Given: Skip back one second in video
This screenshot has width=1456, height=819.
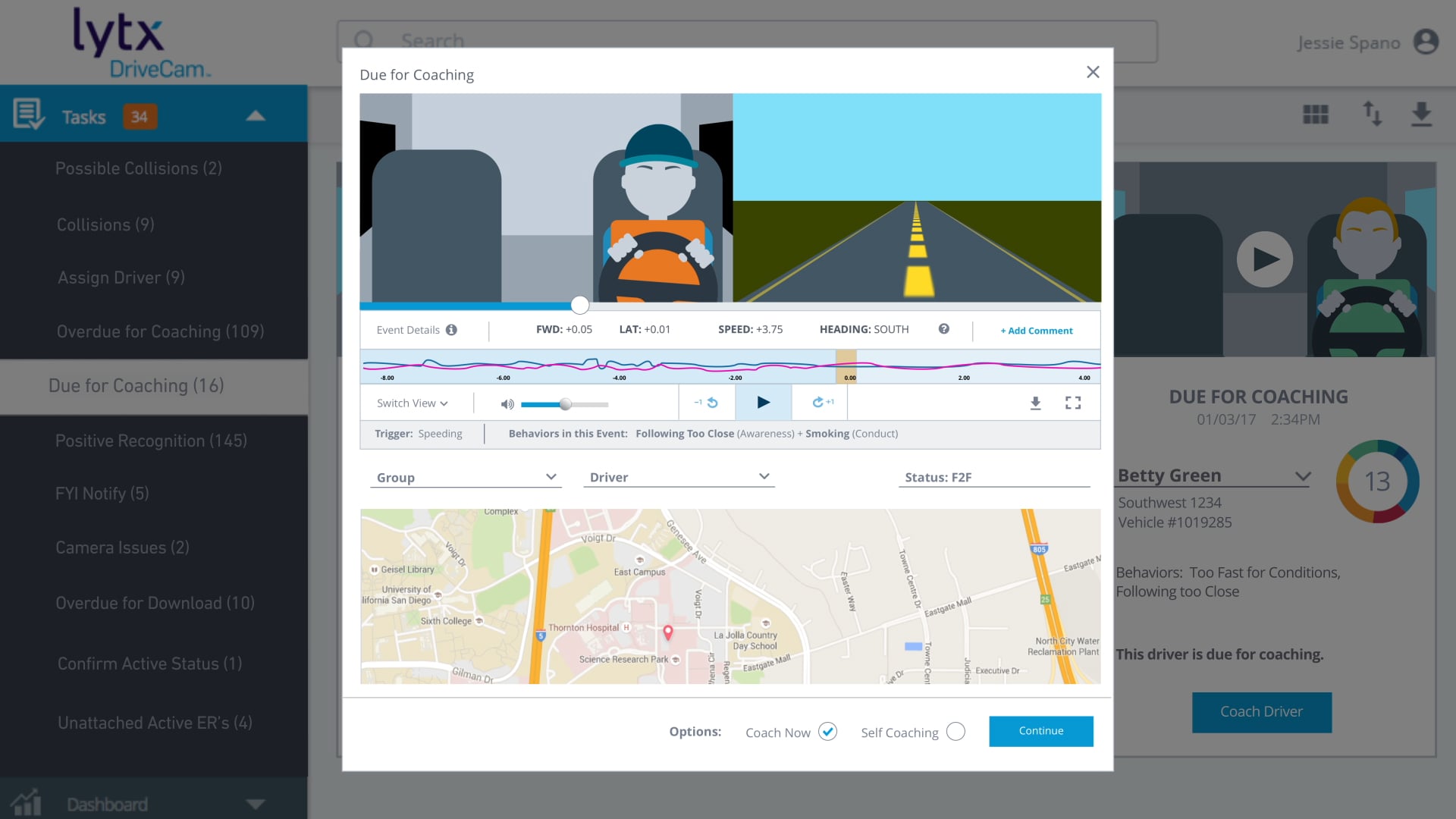Looking at the screenshot, I should click(x=707, y=403).
